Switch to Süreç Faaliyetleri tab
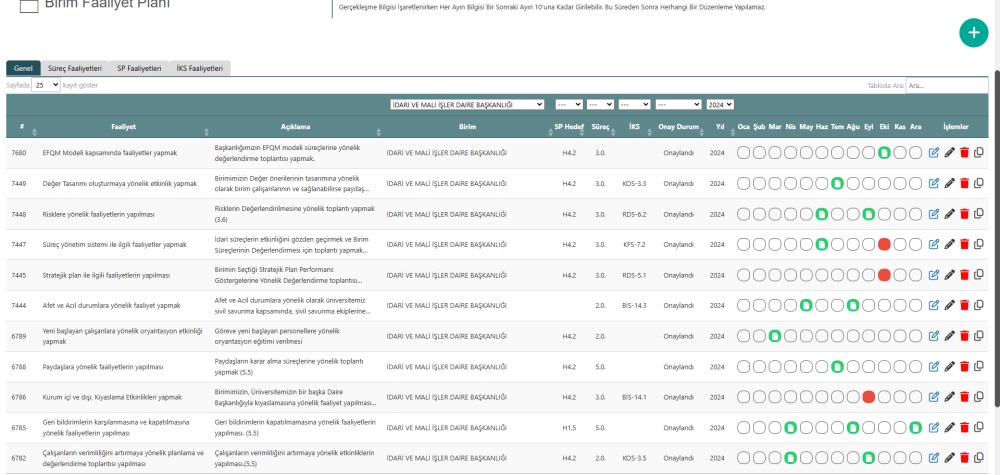Screen dimensions: 1000x475 [x=76, y=68]
